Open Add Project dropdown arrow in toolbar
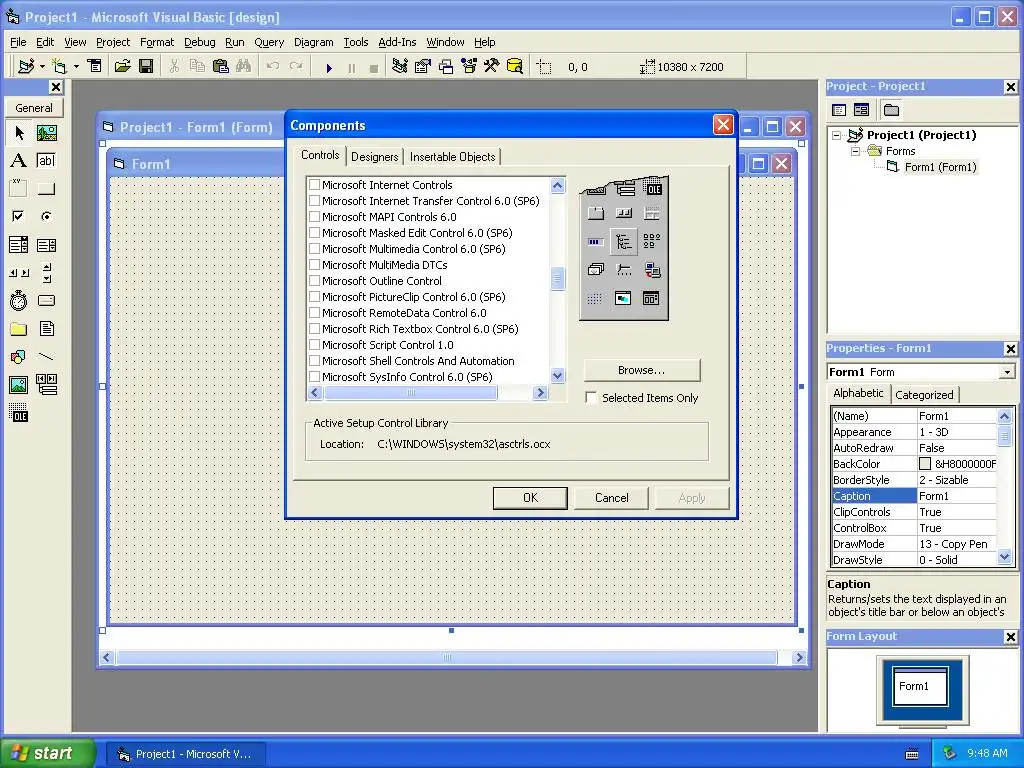The image size is (1024, 768). (x=42, y=66)
